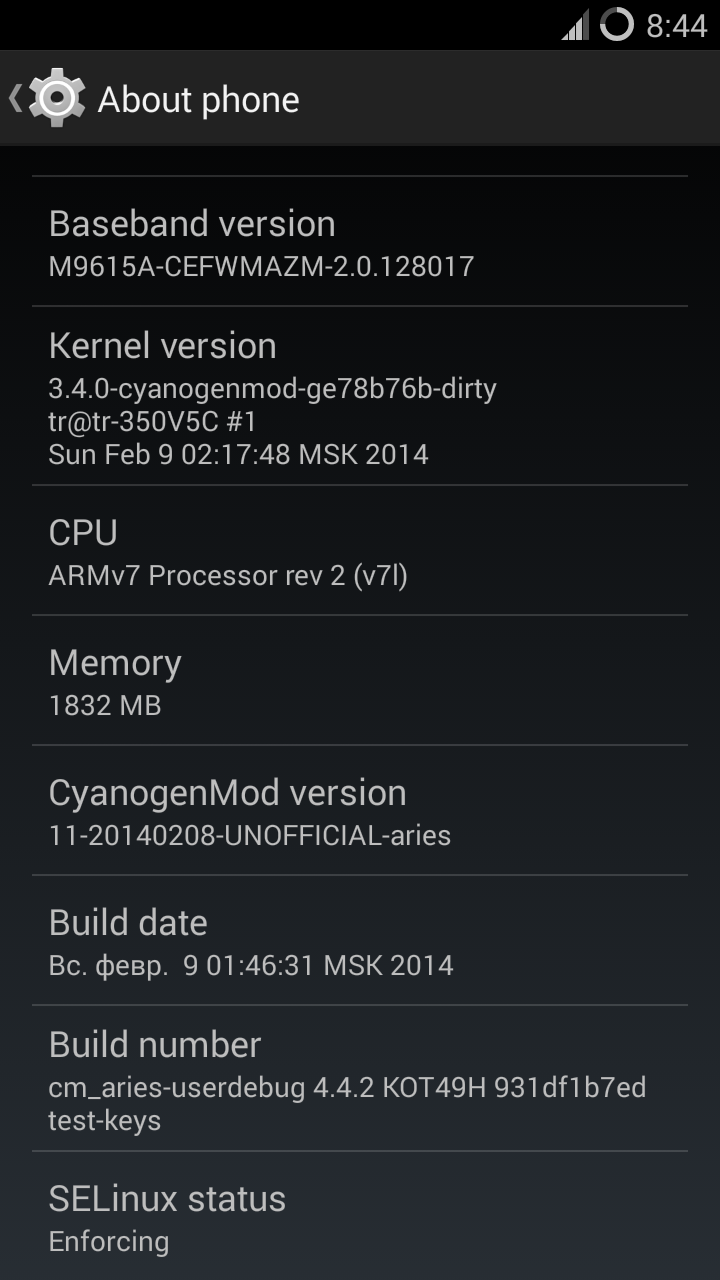Select the Build date heading

click(x=128, y=923)
